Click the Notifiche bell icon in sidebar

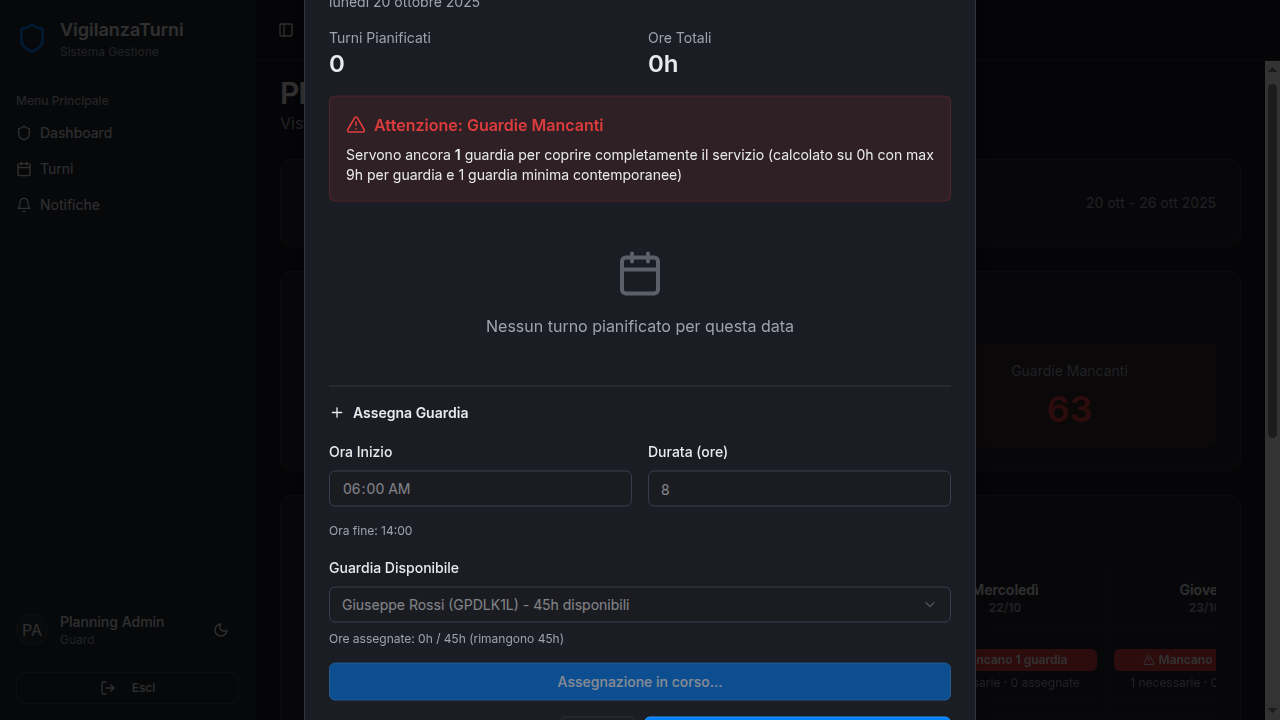point(25,205)
